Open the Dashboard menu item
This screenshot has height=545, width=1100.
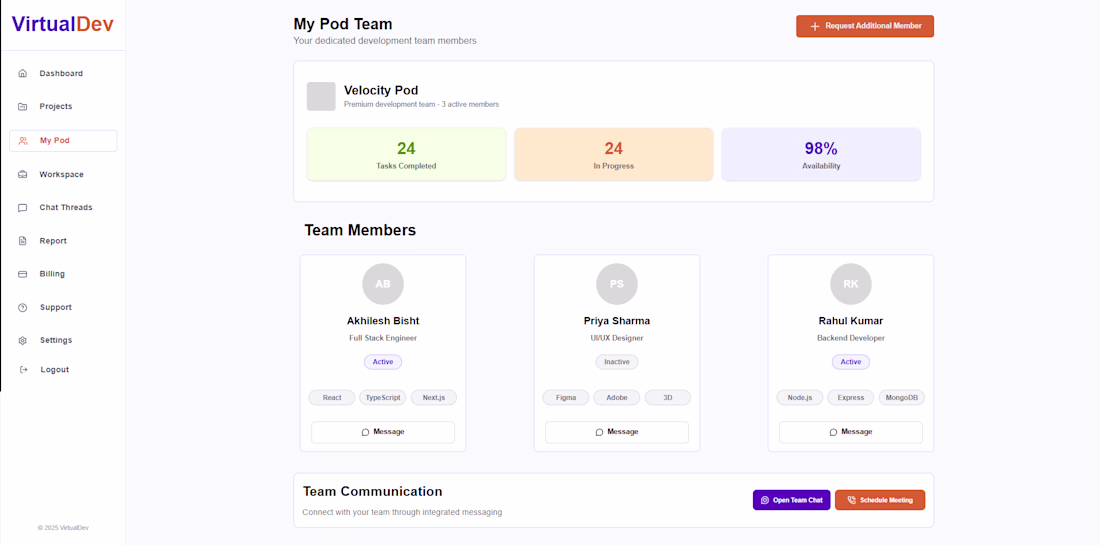point(63,74)
